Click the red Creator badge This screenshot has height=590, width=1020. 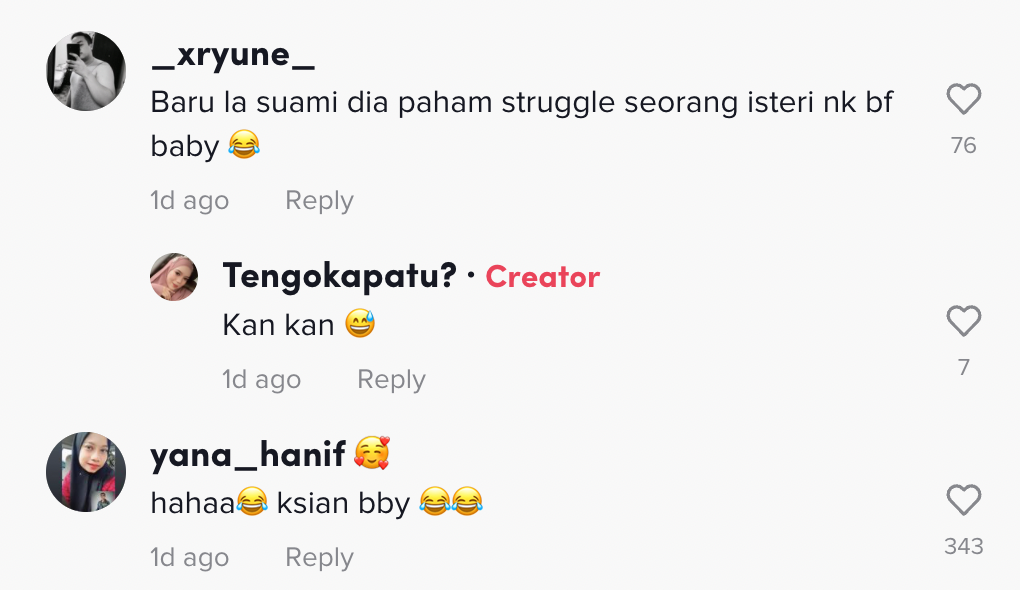point(542,277)
